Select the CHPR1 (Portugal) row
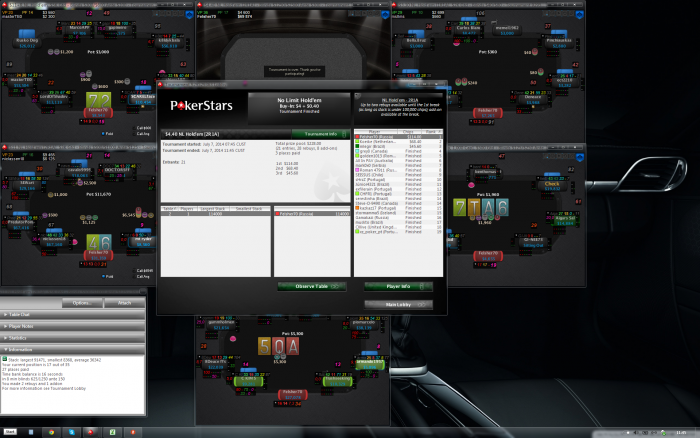Image resolution: width=700 pixels, height=438 pixels. pyautogui.click(x=398, y=194)
